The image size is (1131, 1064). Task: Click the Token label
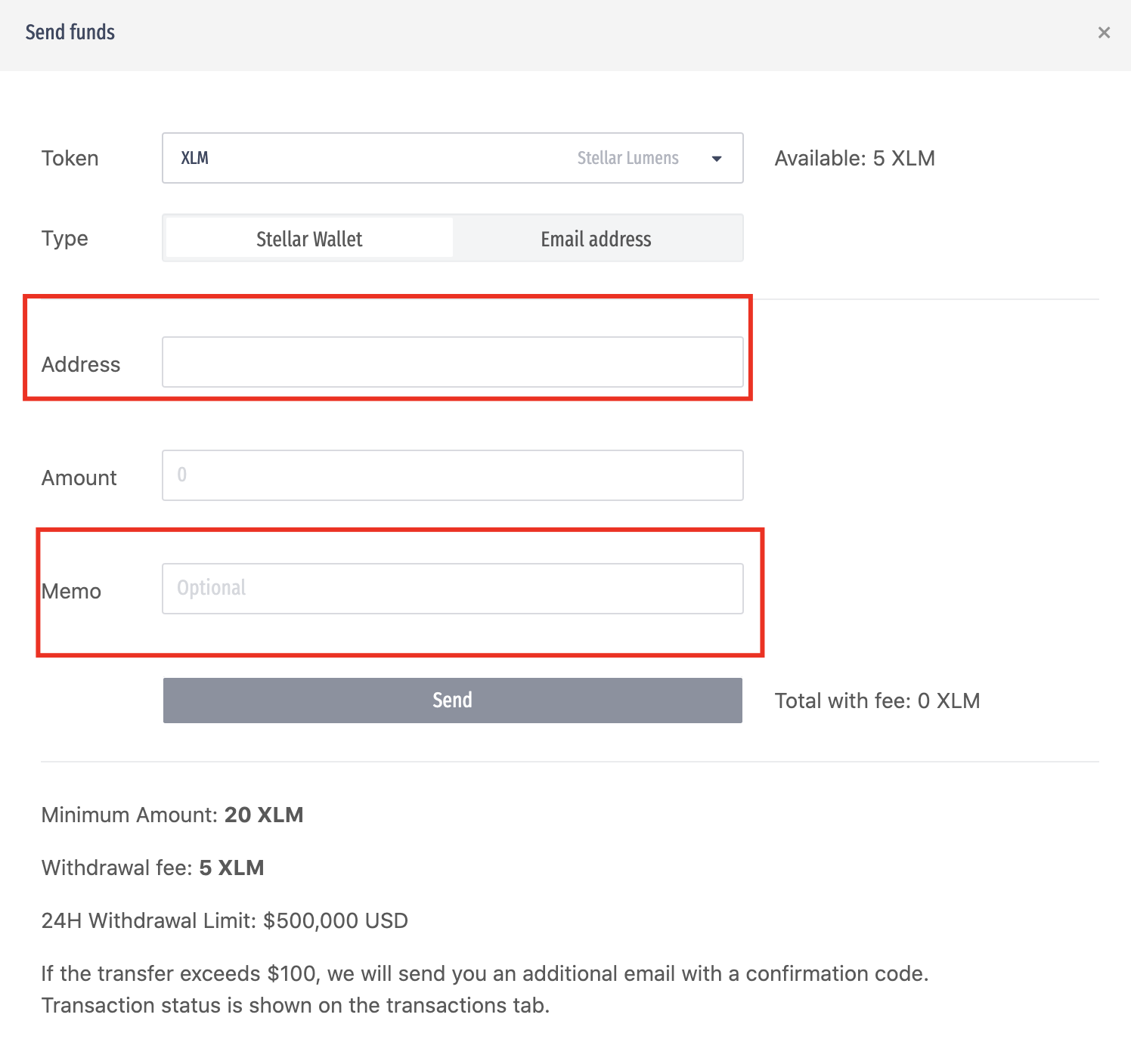[x=70, y=159]
